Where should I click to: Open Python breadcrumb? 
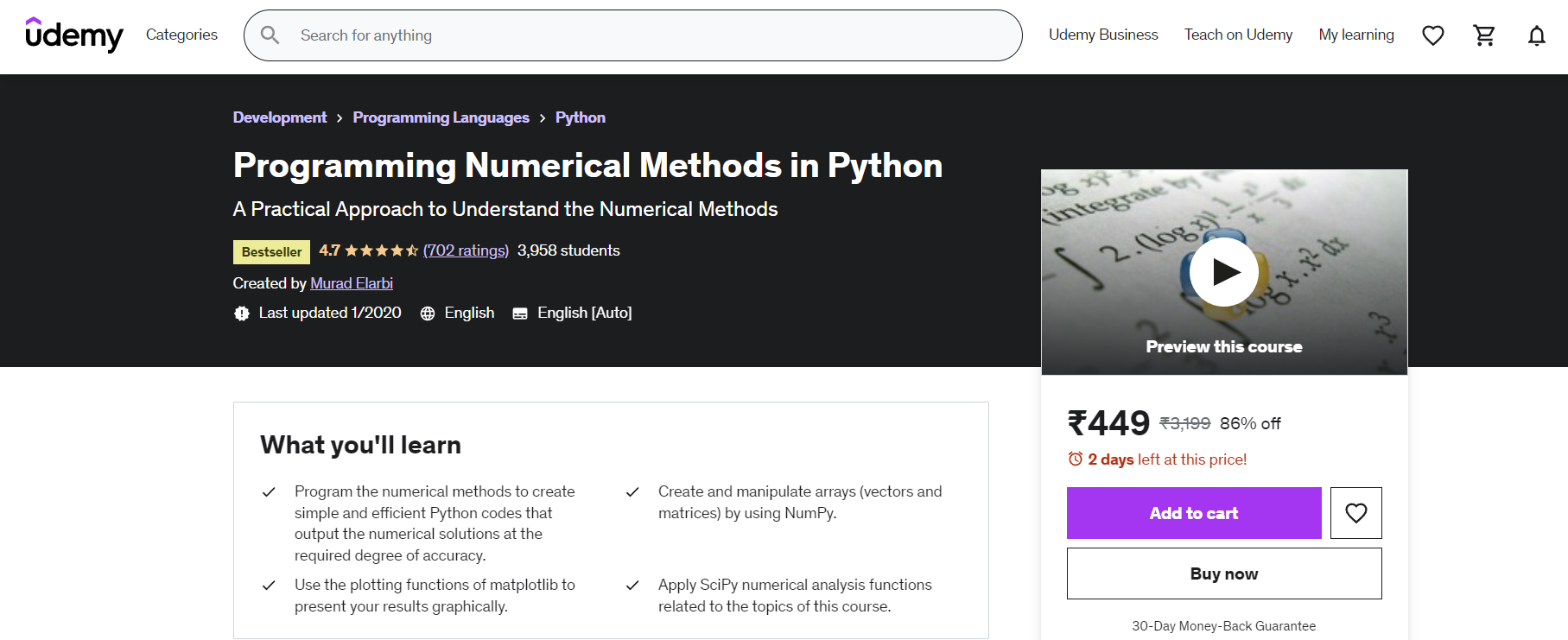pos(581,117)
